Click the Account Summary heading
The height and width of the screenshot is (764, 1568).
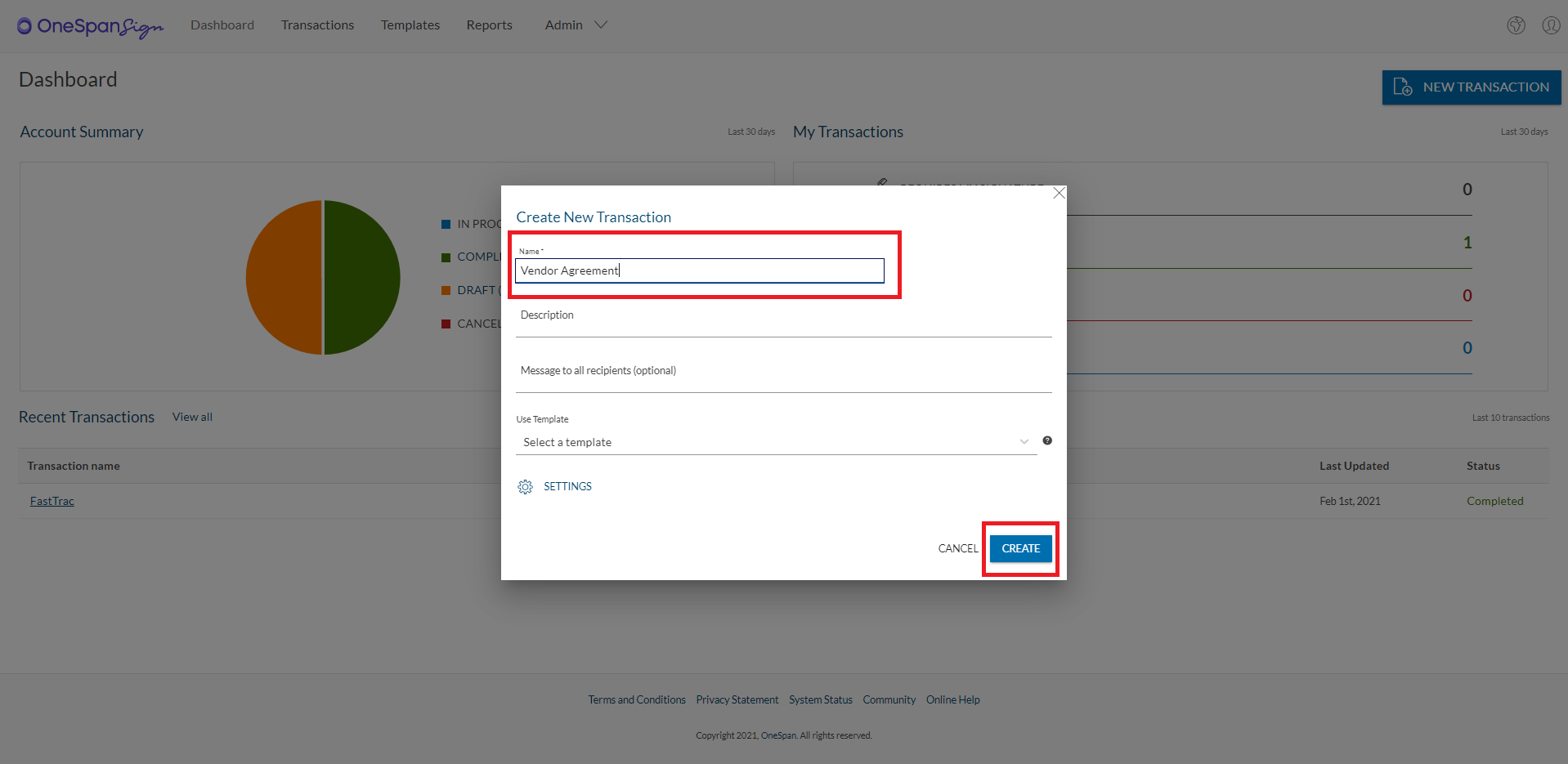click(x=82, y=132)
